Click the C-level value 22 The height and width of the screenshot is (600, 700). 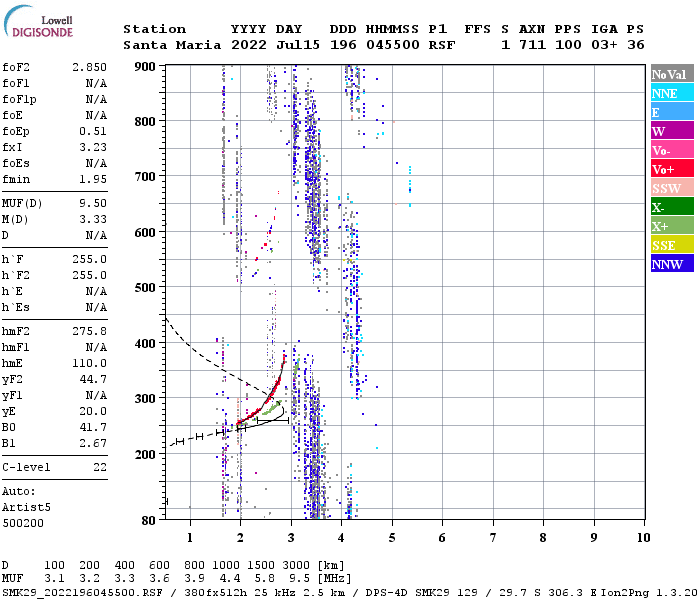pos(100,468)
